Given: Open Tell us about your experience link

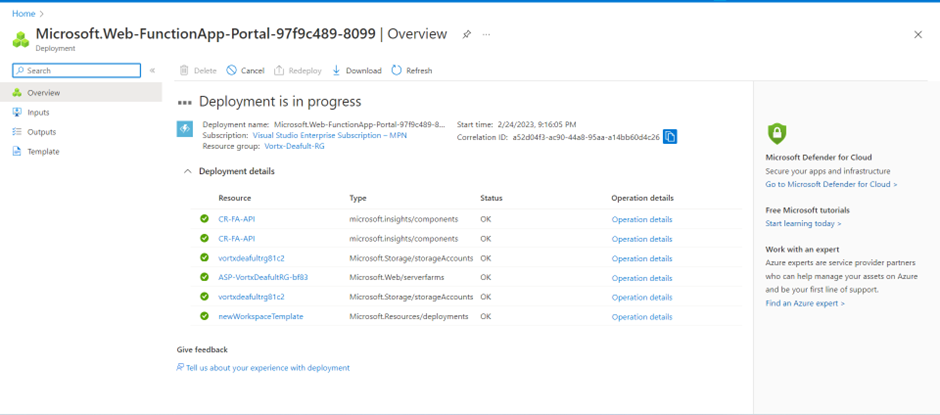Looking at the screenshot, I should 268,368.
